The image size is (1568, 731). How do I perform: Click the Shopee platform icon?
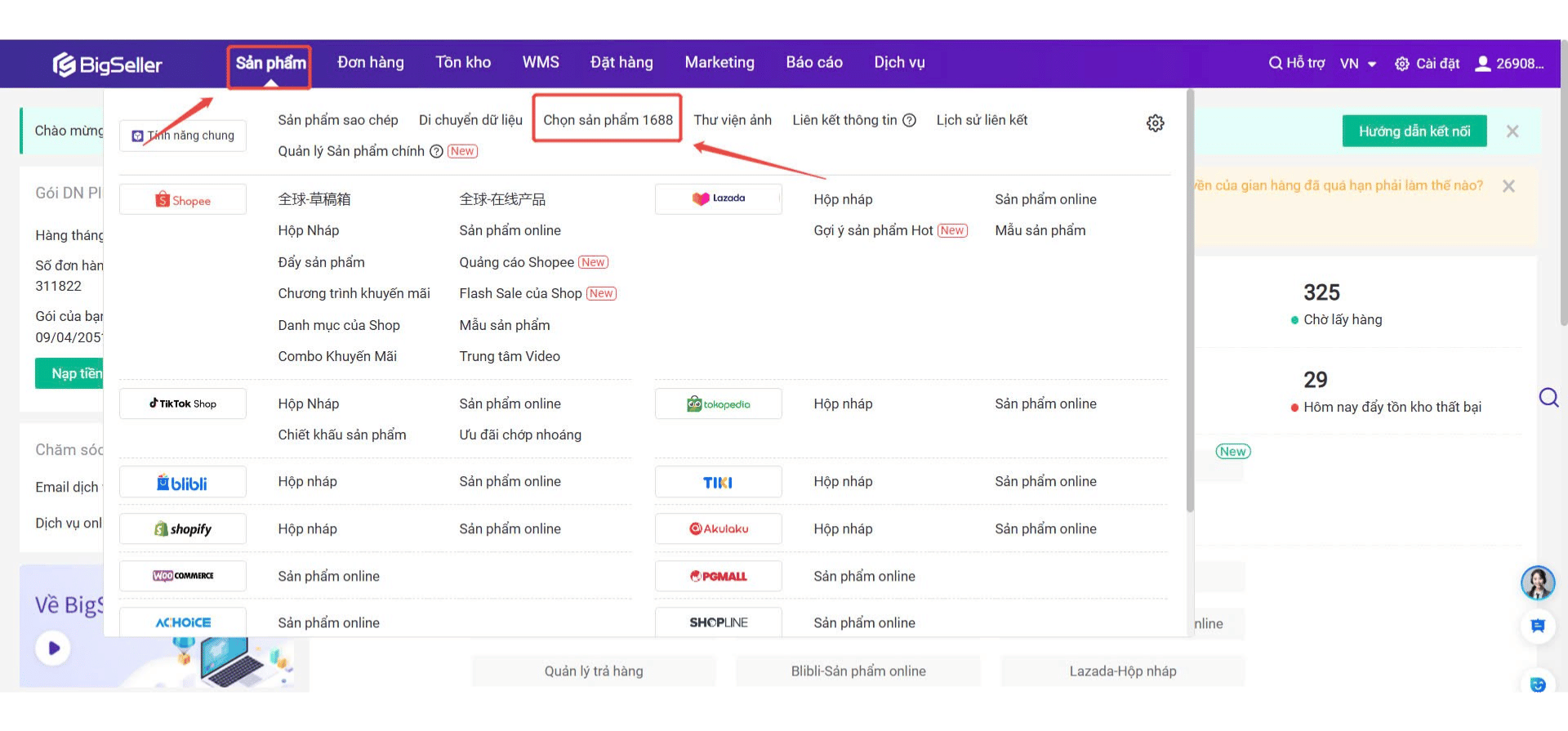point(183,200)
